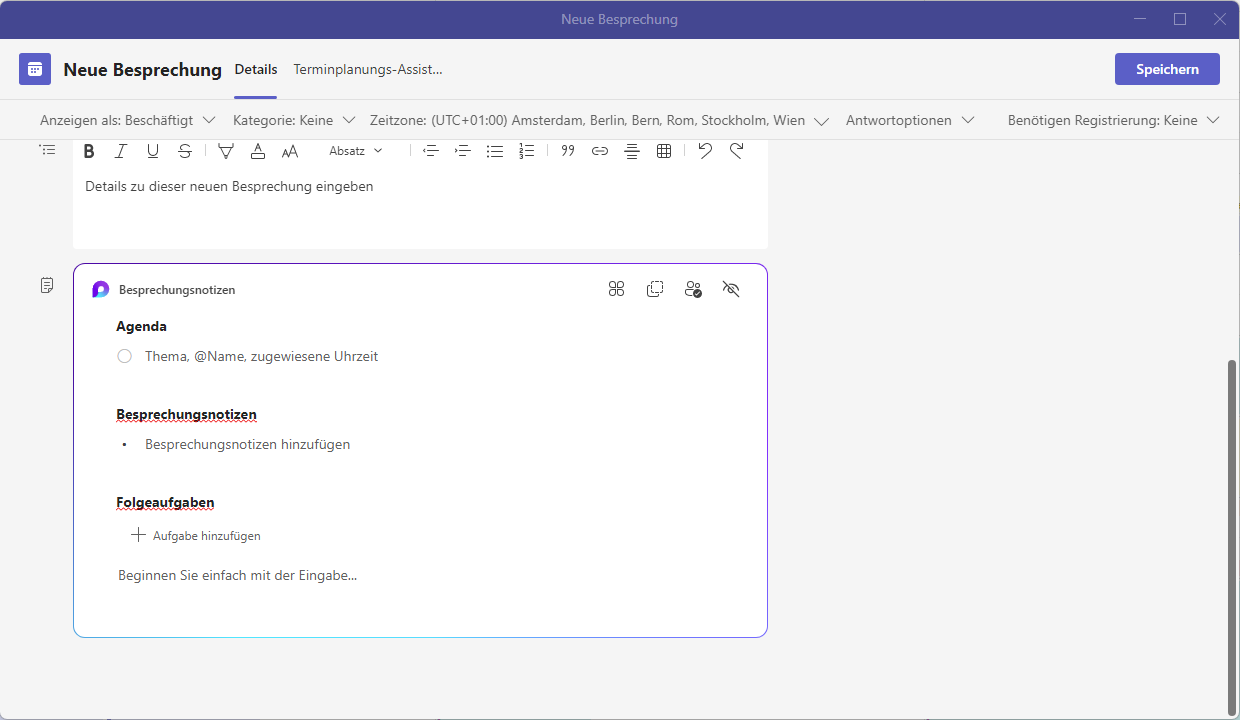
Task: Click the text highlight color icon
Action: [x=226, y=151]
